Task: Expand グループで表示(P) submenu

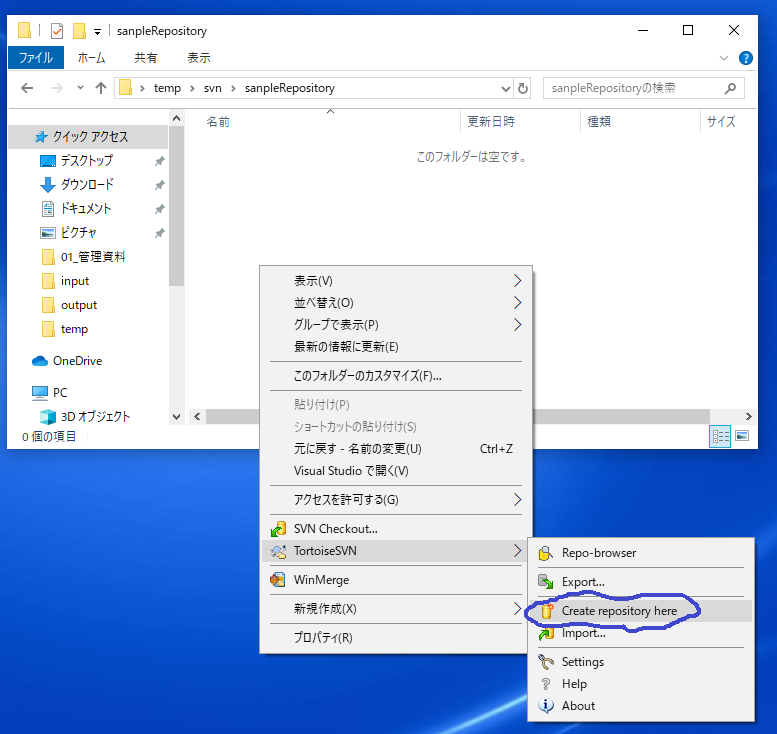Action: click(396, 325)
